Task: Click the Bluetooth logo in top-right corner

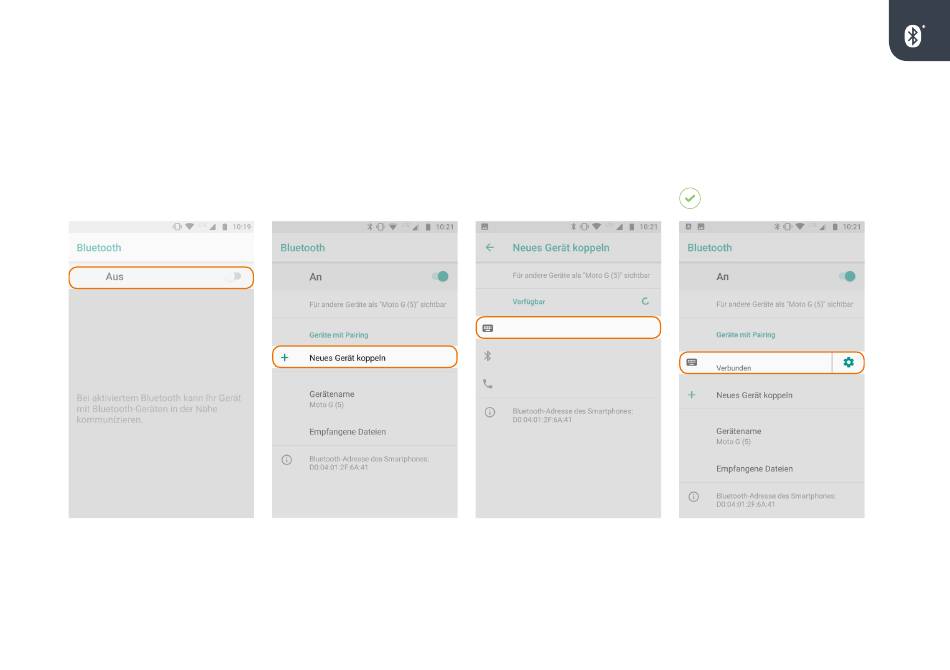Action: click(913, 36)
